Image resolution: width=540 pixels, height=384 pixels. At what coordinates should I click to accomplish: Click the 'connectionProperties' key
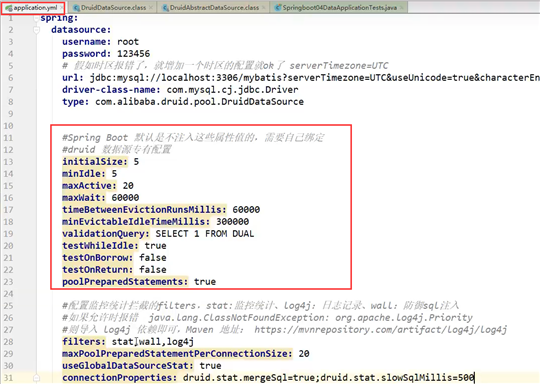[x=119, y=378]
